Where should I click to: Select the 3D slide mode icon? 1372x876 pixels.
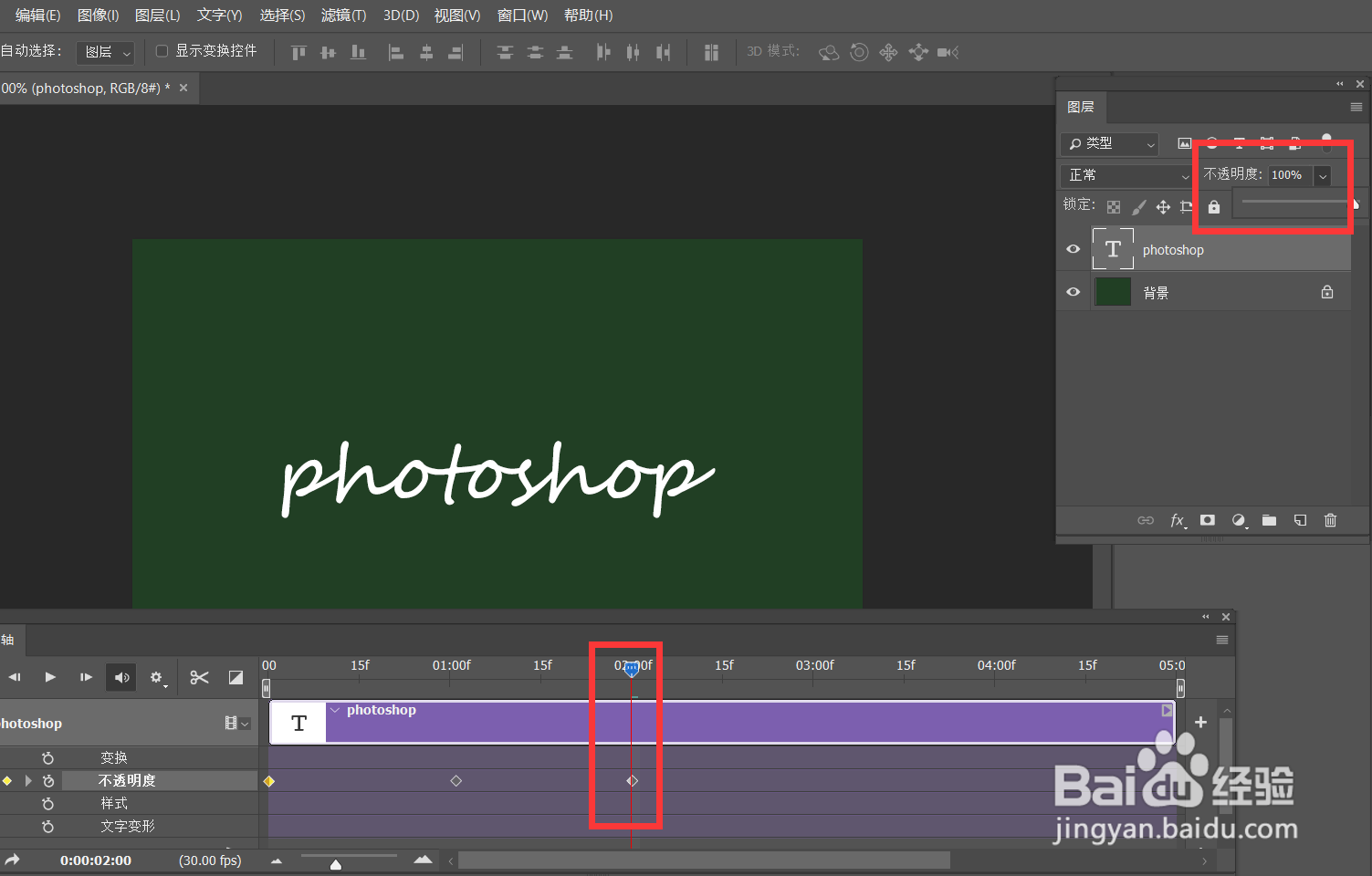click(x=918, y=53)
